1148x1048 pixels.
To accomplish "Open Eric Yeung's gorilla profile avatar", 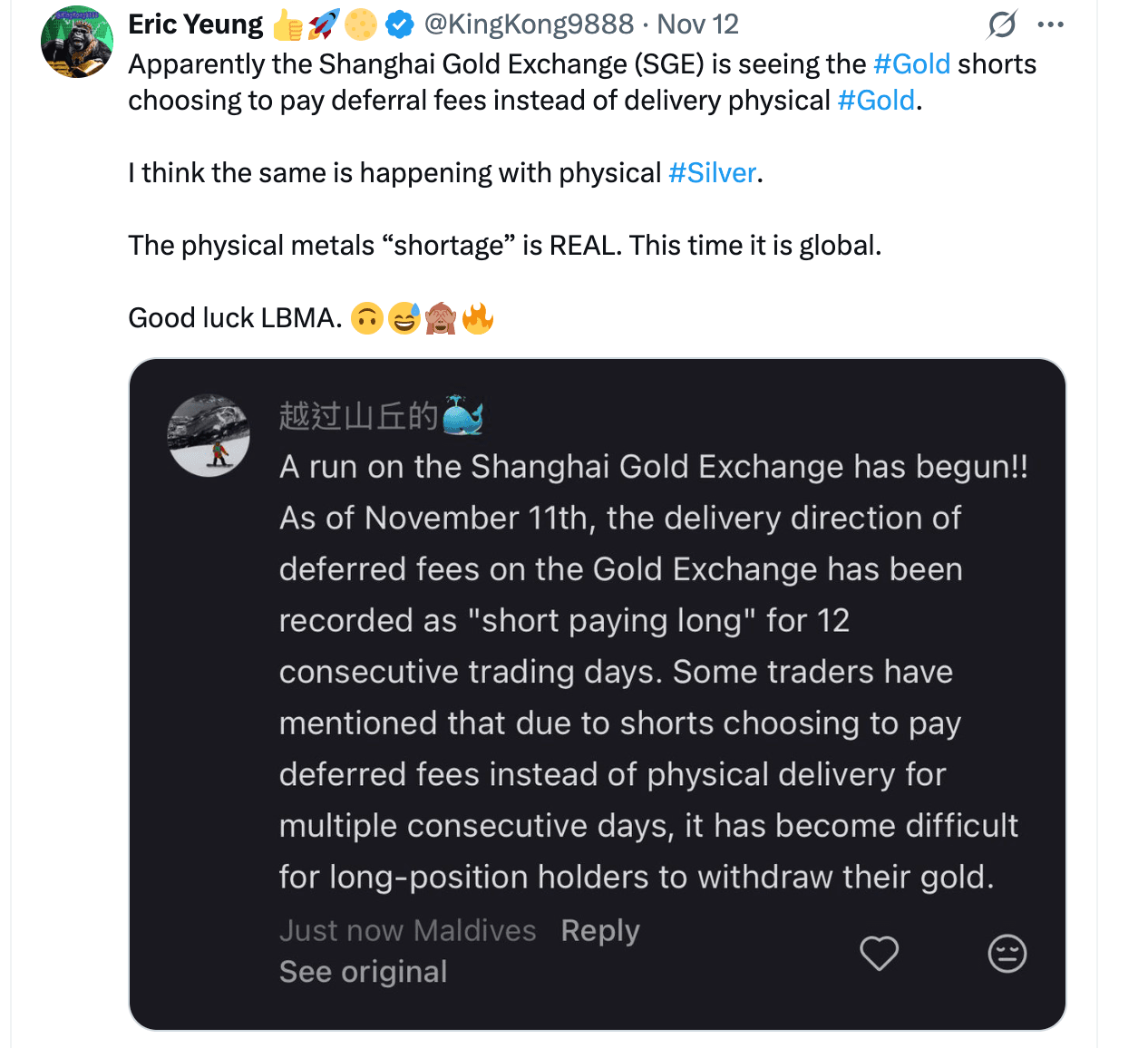I will (77, 42).
